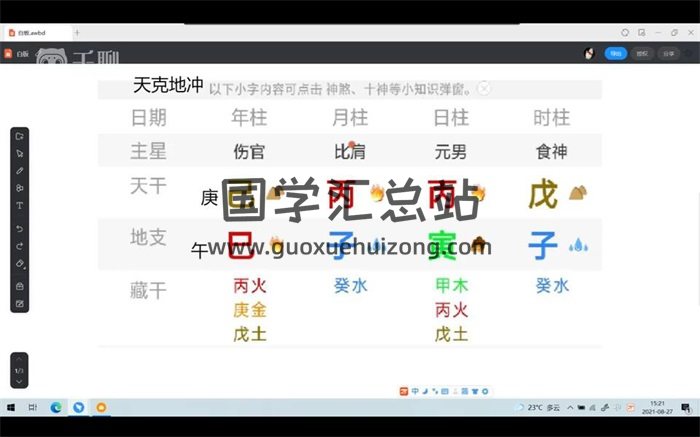Click the 1/3 page indicator

point(19,370)
